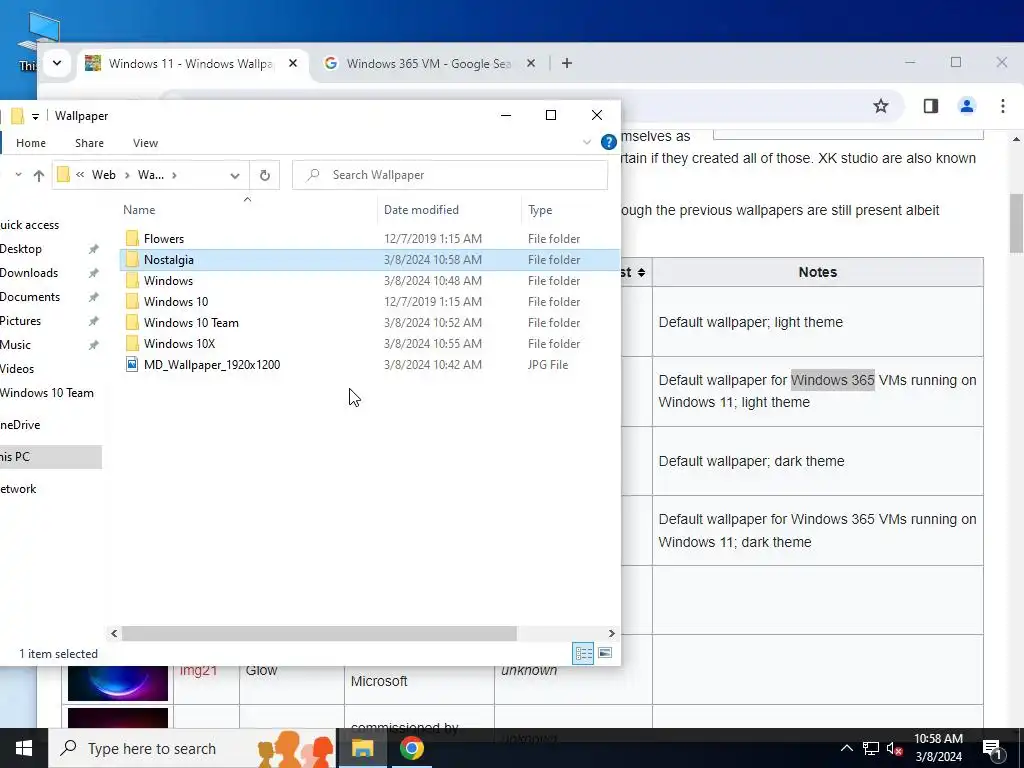The height and width of the screenshot is (768, 1024).
Task: Click the Explorer horizontal scrollbar thumb
Action: pyautogui.click(x=319, y=633)
